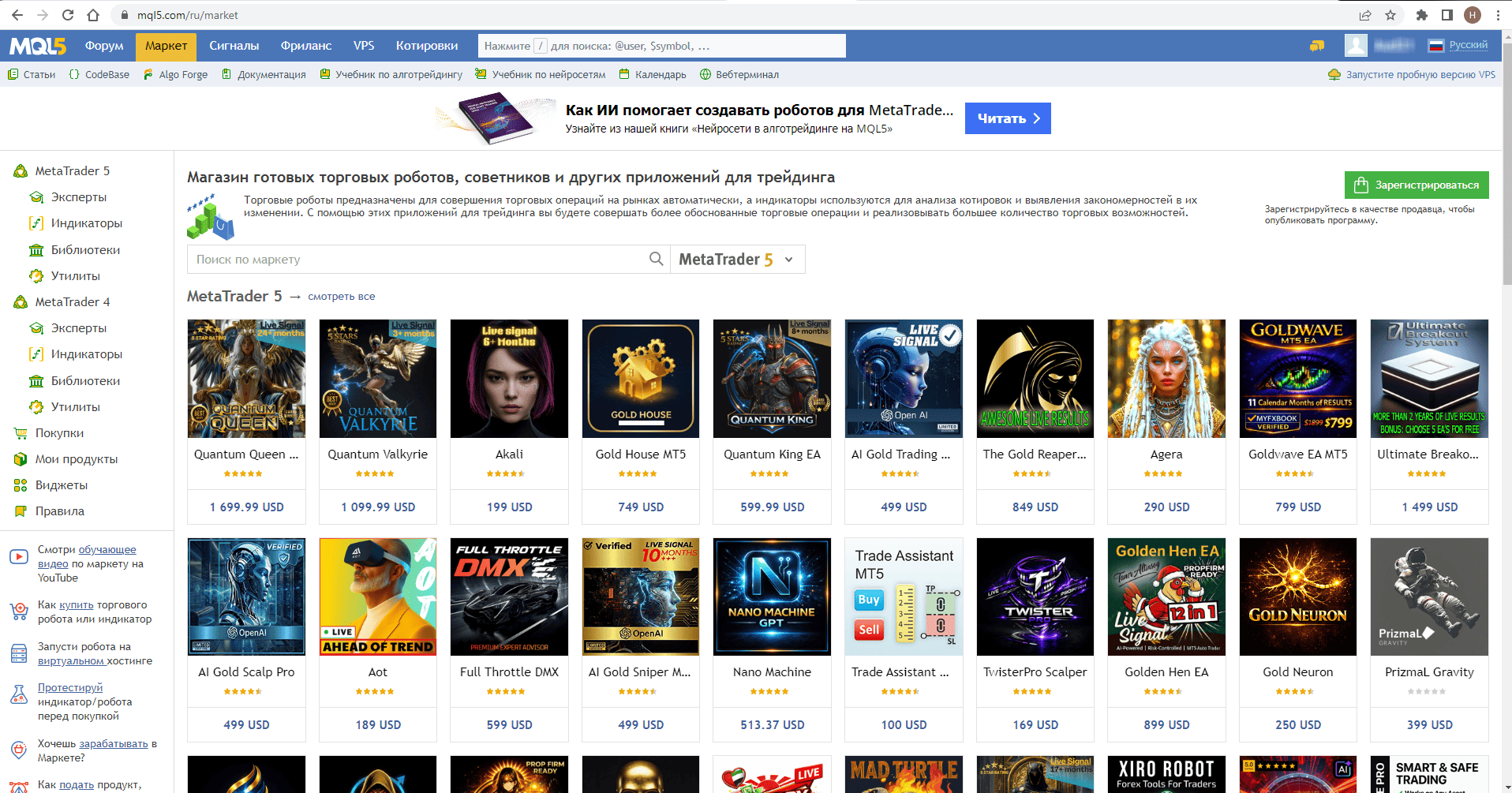The image size is (1512, 793).
Task: Click the CodeBase braces icon
Action: click(74, 74)
